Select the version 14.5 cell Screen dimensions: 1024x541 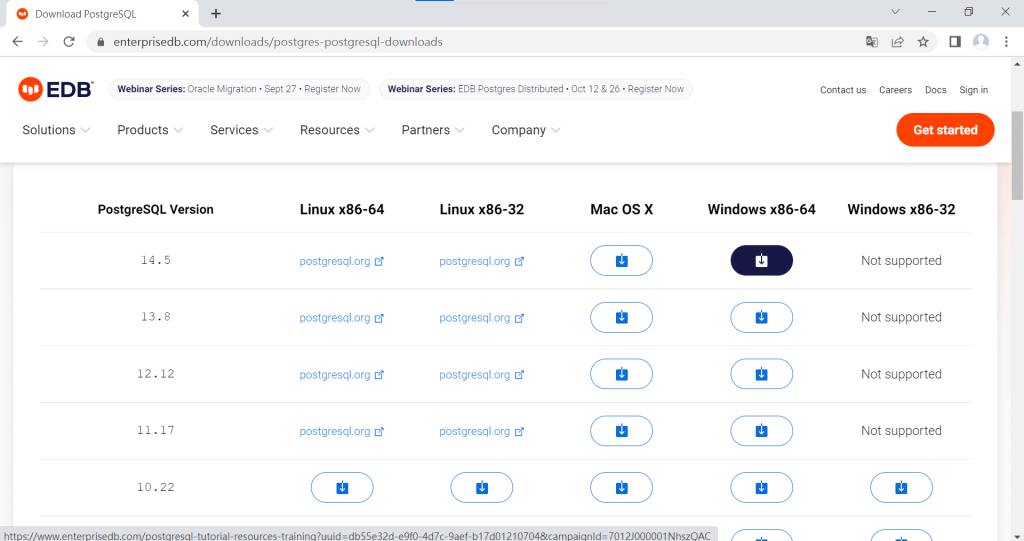(155, 260)
